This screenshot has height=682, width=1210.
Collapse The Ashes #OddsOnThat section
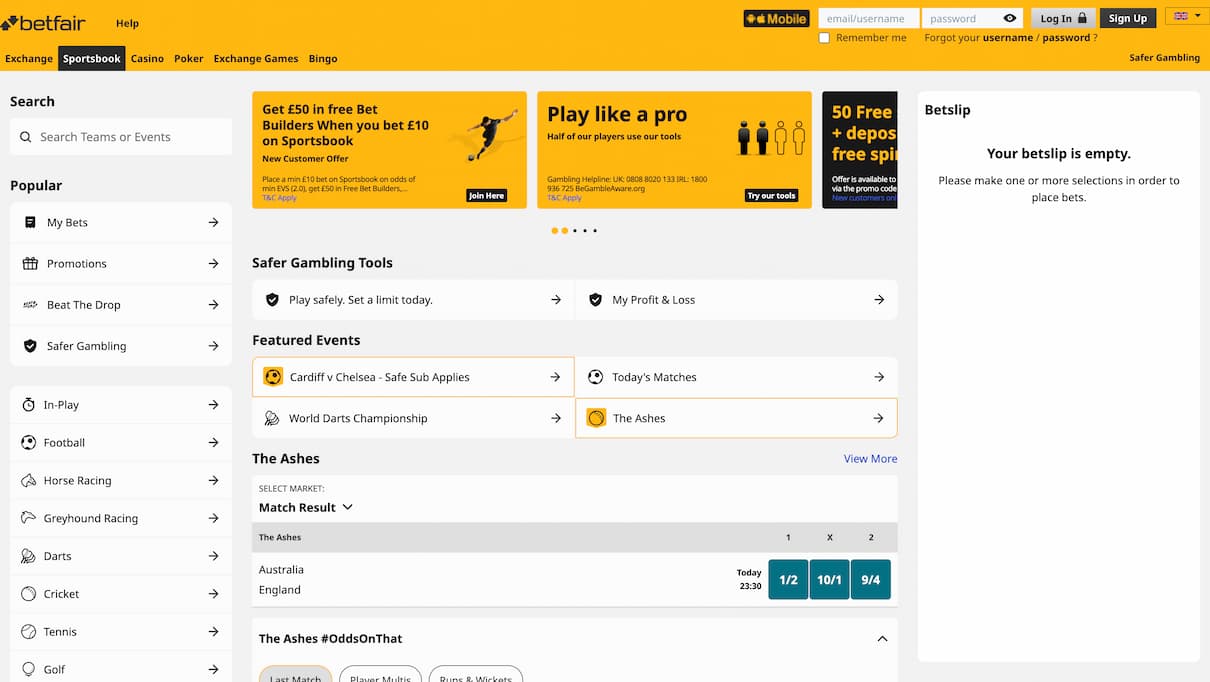pyautogui.click(x=882, y=638)
